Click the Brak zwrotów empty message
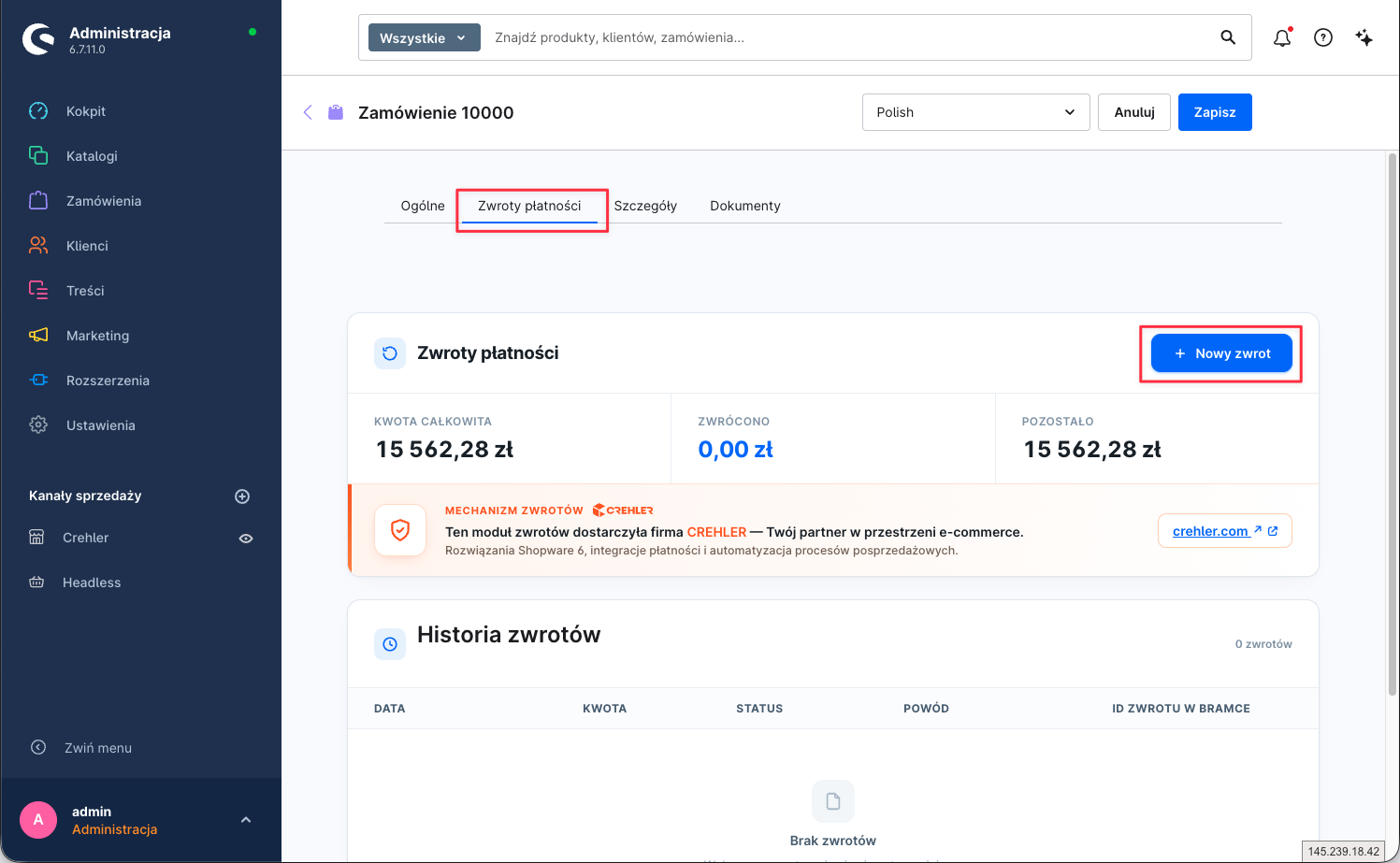The height and width of the screenshot is (863, 1400). pyautogui.click(x=833, y=841)
